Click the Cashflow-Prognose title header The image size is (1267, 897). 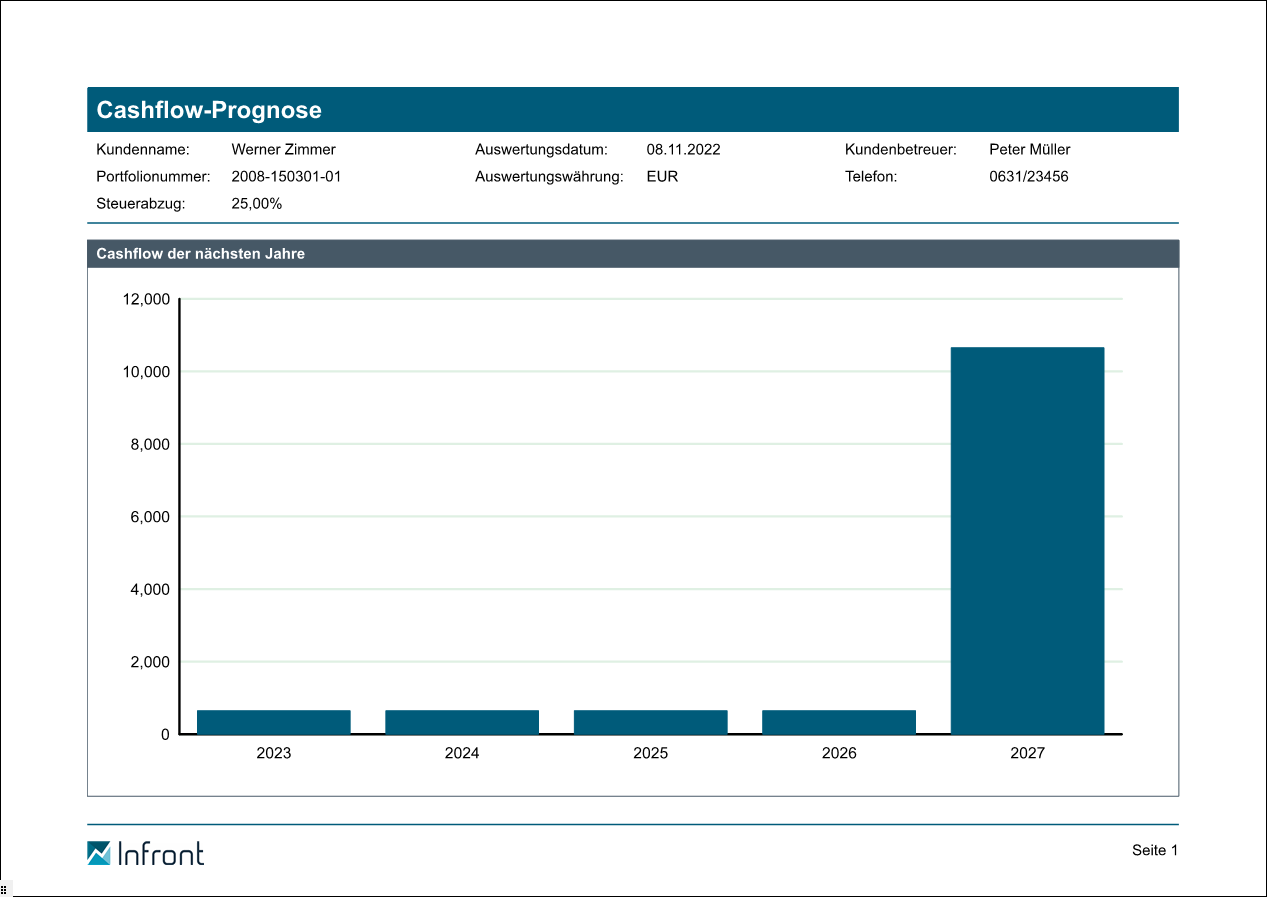(209, 110)
